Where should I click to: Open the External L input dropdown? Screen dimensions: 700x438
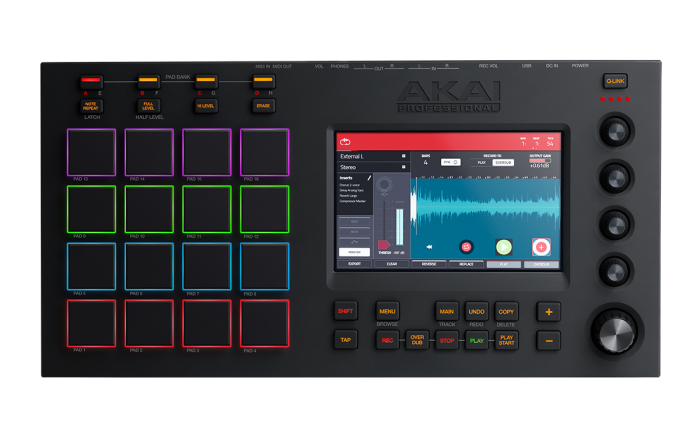click(x=373, y=156)
